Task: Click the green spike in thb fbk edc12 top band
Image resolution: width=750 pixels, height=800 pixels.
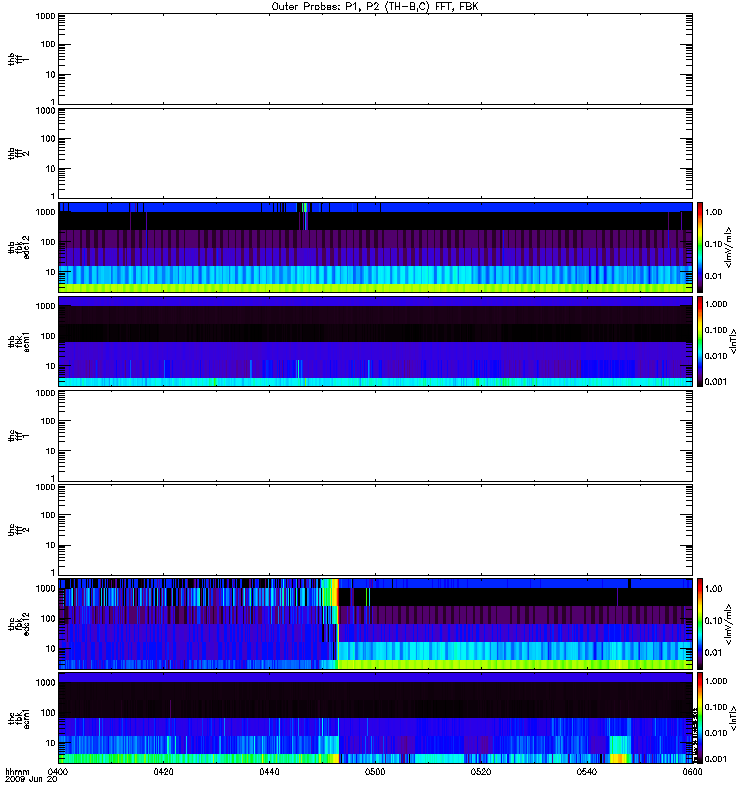Action: (305, 207)
